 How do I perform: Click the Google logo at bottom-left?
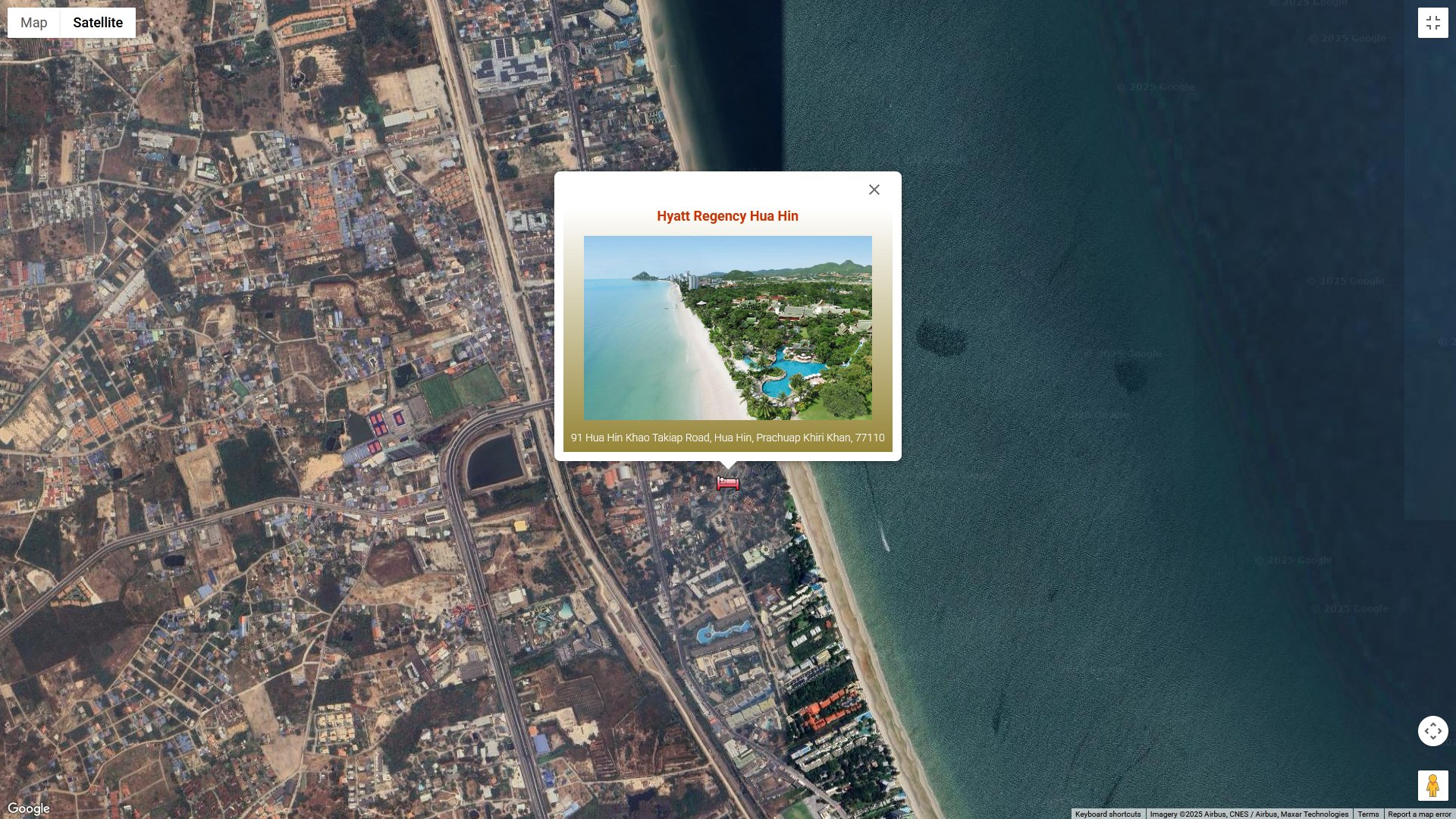[x=29, y=808]
